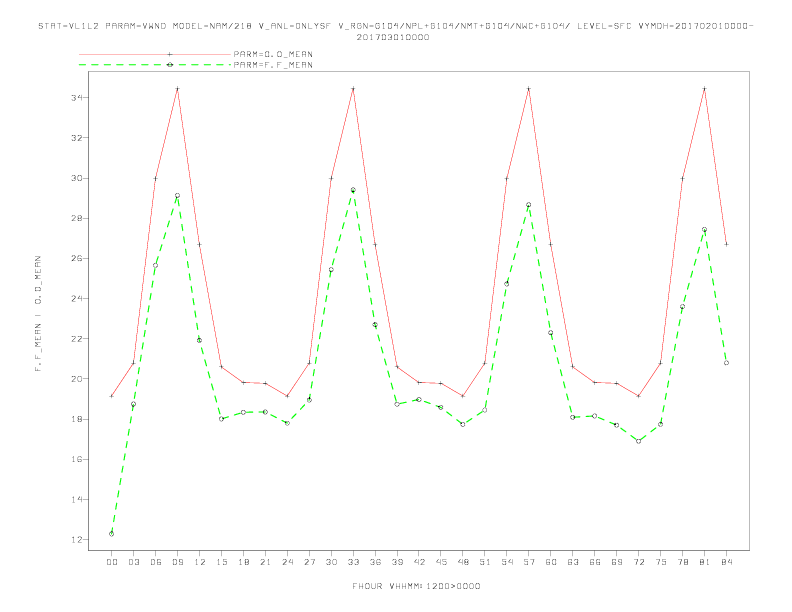Click the red peak data point at hour 81
Image resolution: width=792 pixels, height=612 pixels.
(705, 89)
